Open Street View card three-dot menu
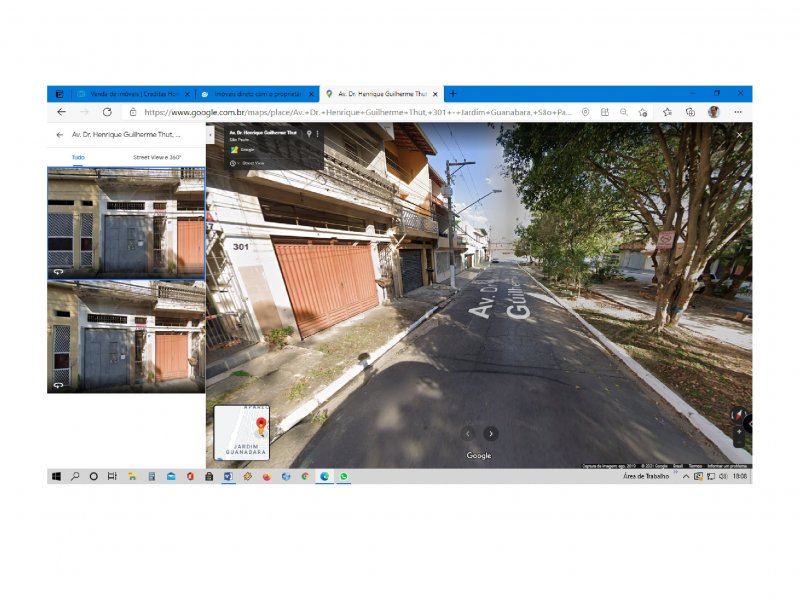 click(x=317, y=134)
